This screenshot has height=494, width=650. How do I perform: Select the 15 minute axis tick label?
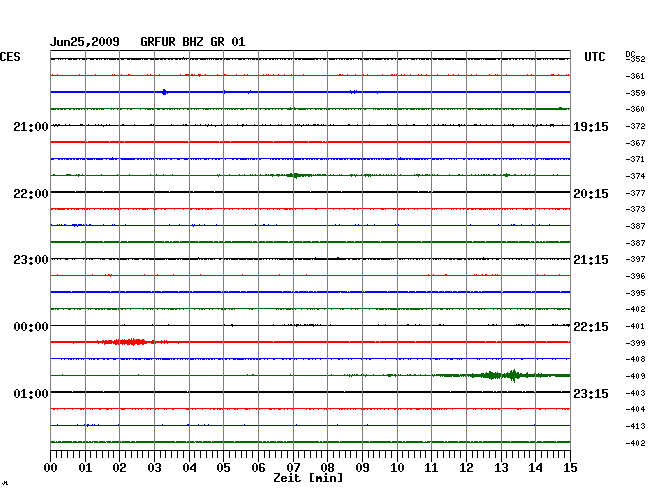click(x=570, y=468)
